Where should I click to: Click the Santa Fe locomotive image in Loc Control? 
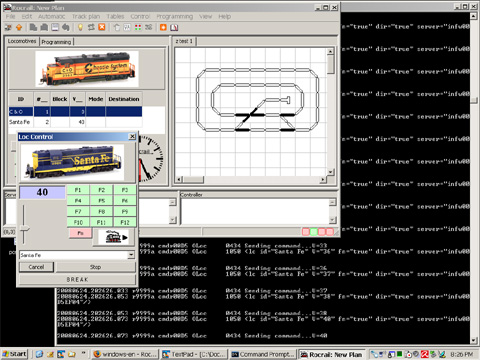coord(72,162)
